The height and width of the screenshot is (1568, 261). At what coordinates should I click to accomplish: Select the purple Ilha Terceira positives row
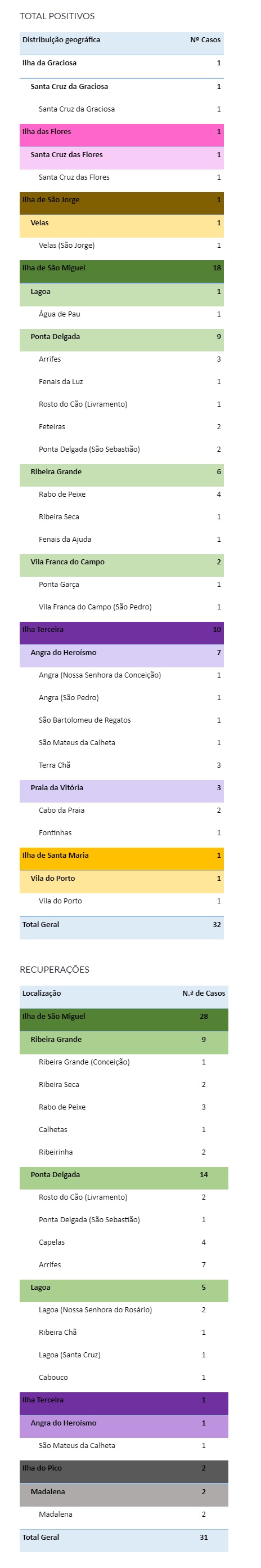[121, 630]
